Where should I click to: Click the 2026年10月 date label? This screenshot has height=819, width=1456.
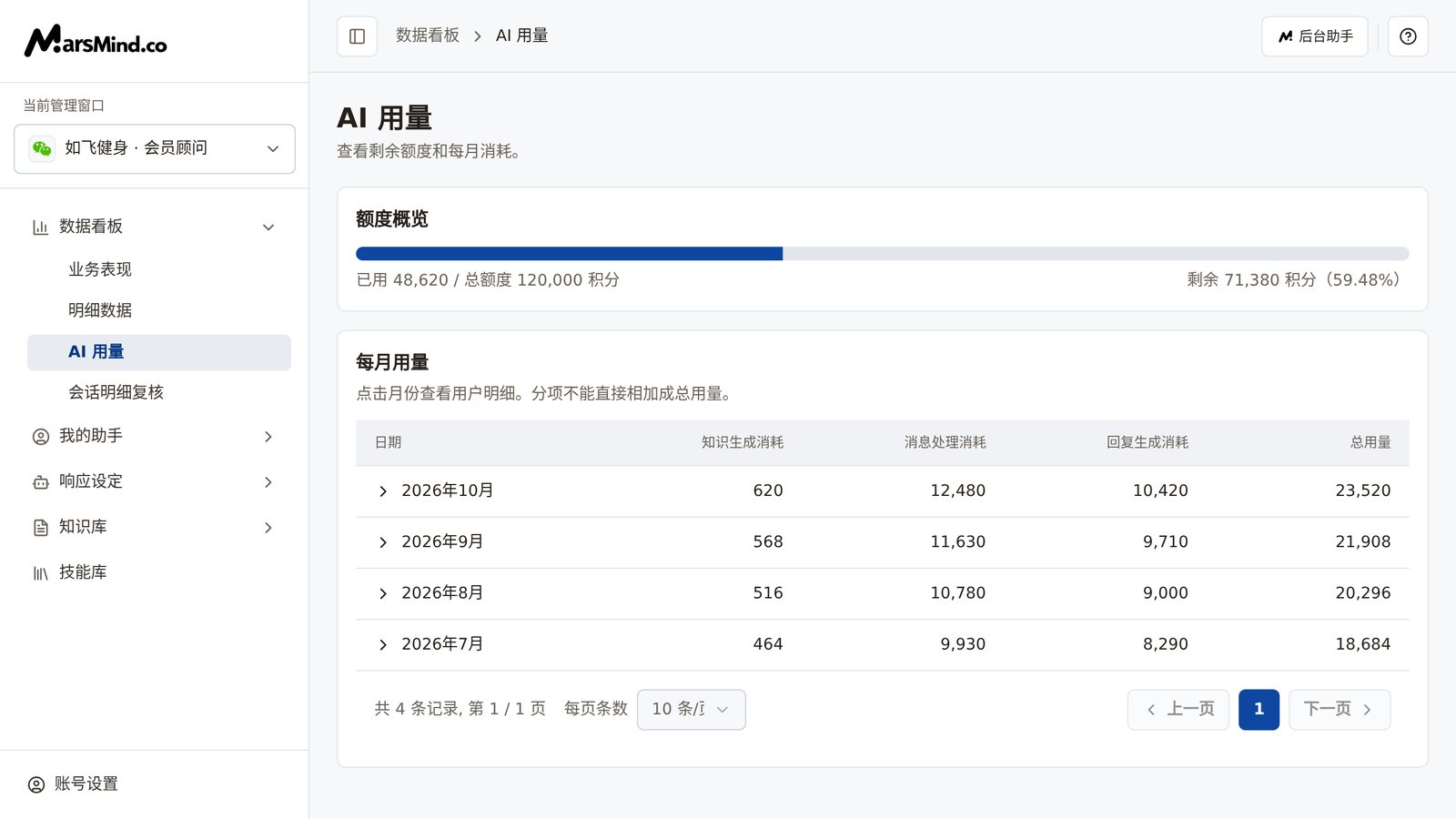pos(448,490)
